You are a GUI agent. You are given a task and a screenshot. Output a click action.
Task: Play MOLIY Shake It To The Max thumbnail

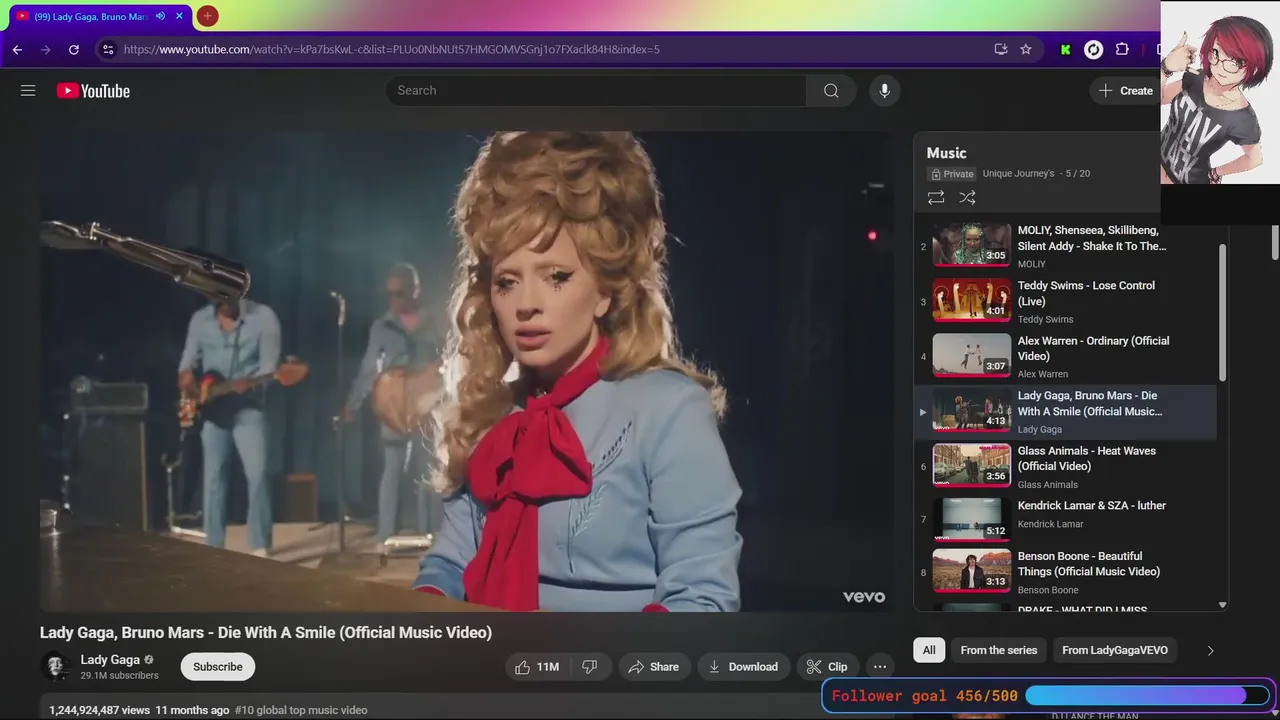(x=971, y=245)
